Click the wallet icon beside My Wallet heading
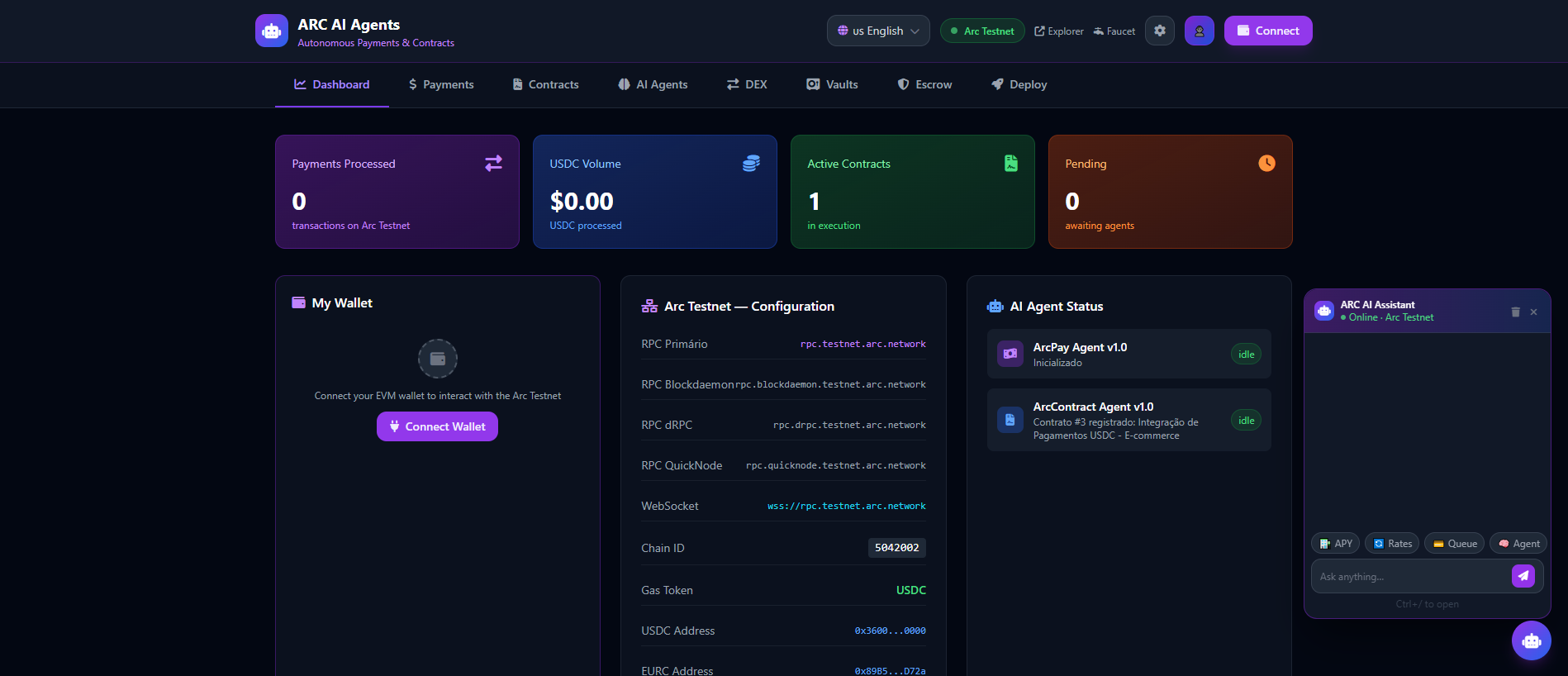This screenshot has width=1568, height=676. tap(298, 302)
